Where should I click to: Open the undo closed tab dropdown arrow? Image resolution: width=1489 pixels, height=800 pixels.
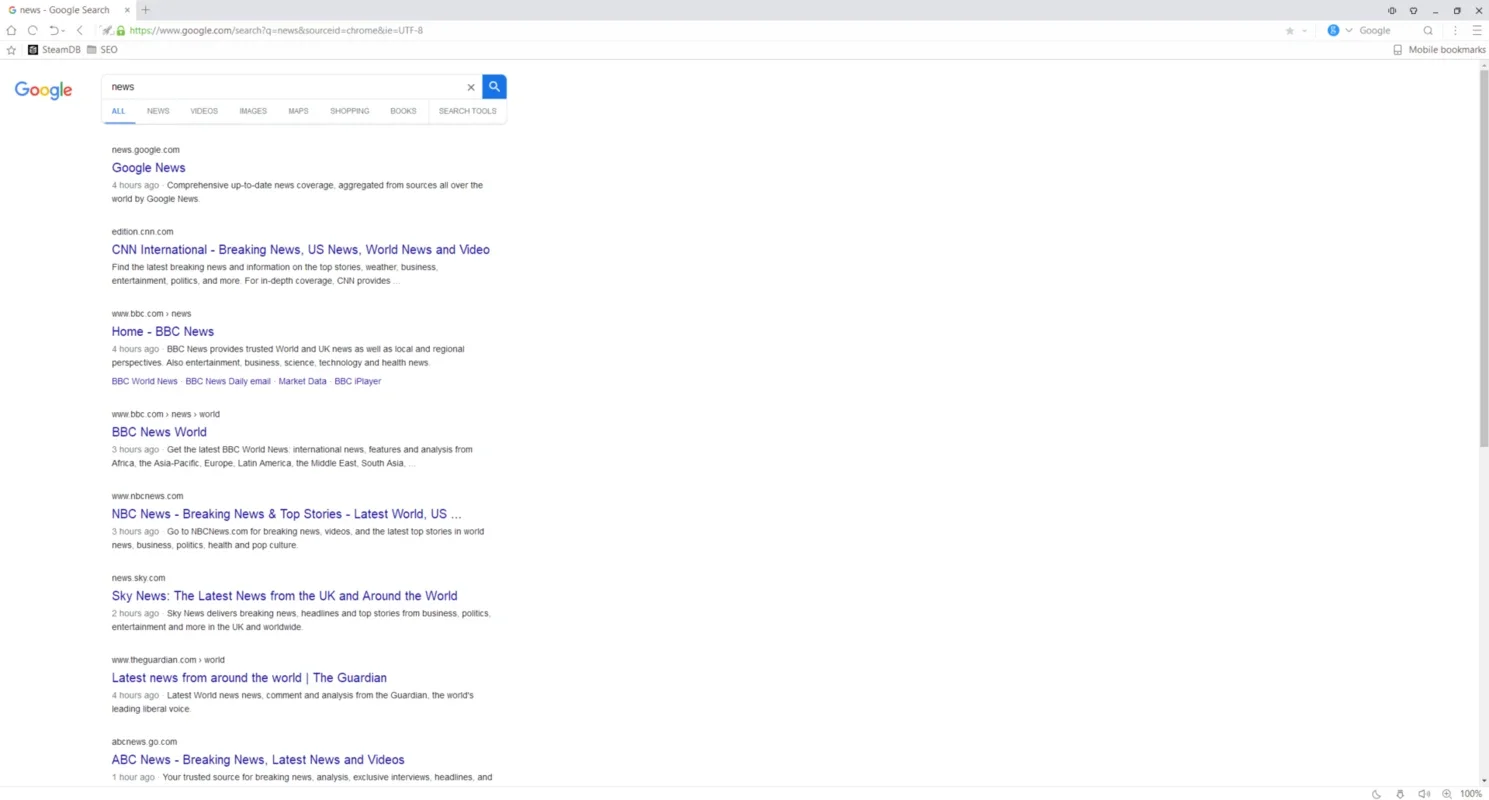coord(64,31)
